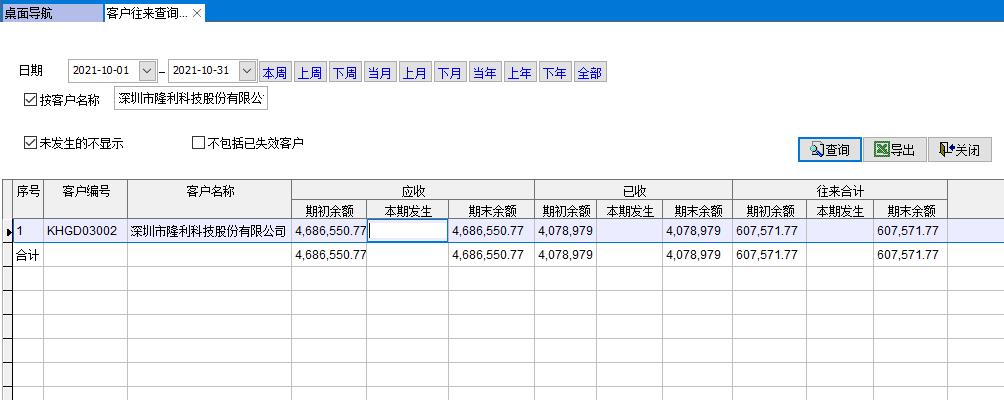Click the 客户名称 column header
This screenshot has height=400, width=1004.
[x=209, y=191]
